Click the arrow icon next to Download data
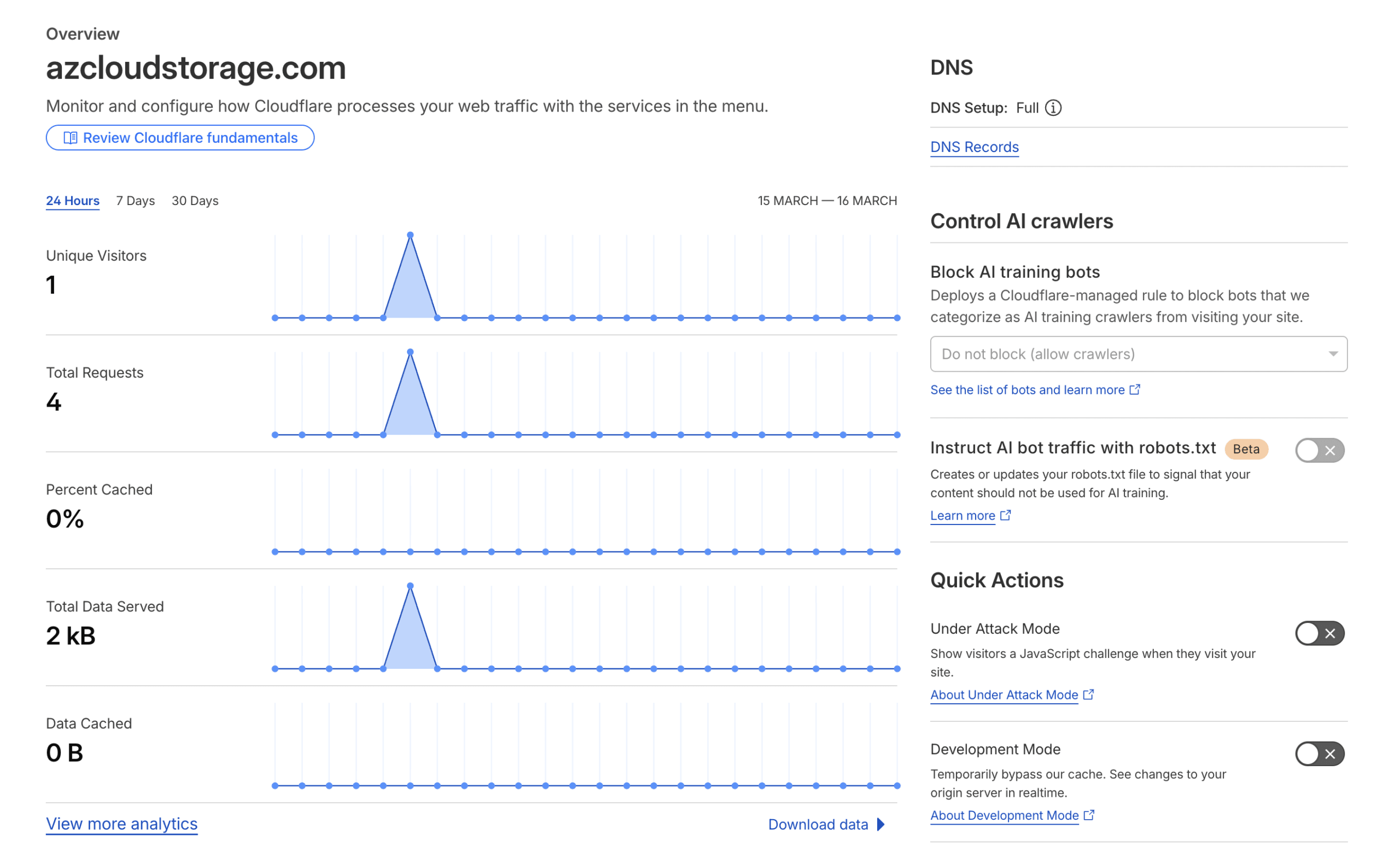Screen dimensions: 1400x846 click(x=880, y=824)
